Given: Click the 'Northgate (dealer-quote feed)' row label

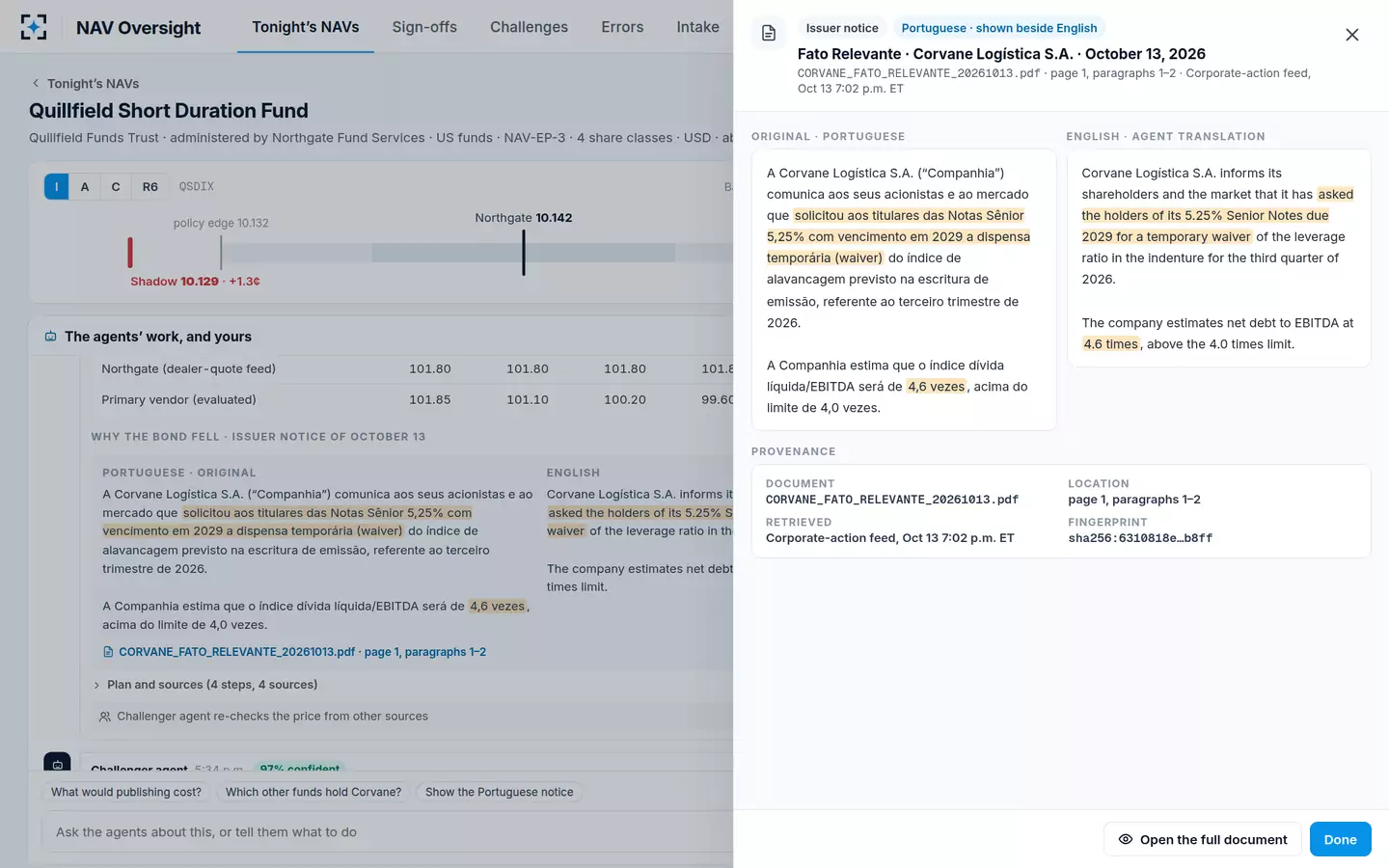Looking at the screenshot, I should click(x=188, y=368).
